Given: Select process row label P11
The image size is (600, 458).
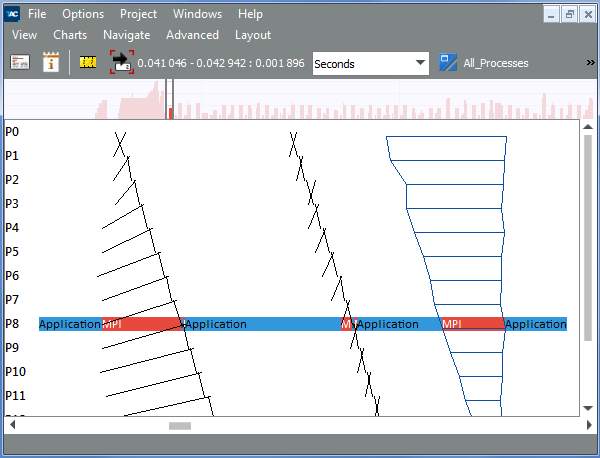Looking at the screenshot, I should coord(15,395).
